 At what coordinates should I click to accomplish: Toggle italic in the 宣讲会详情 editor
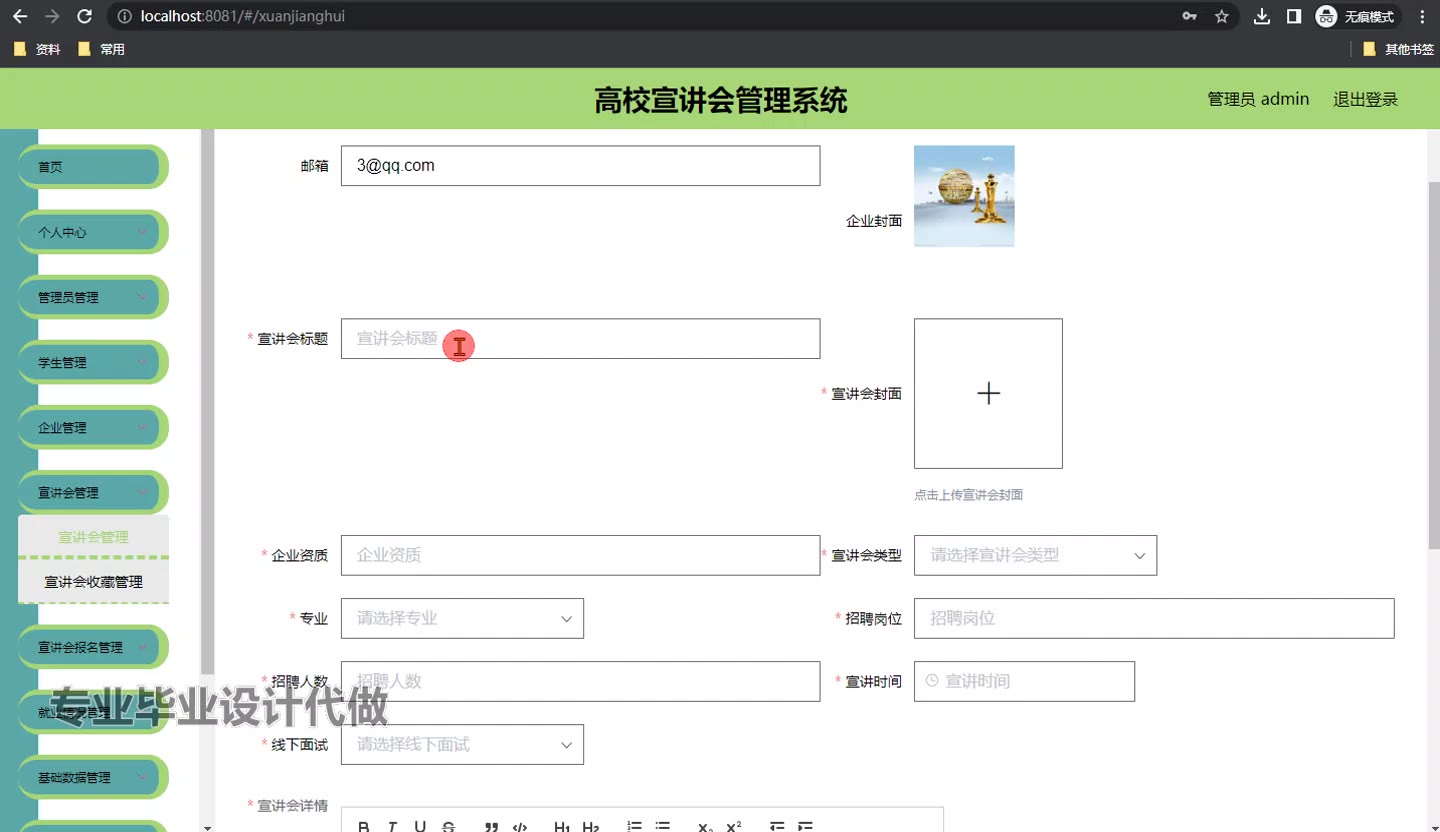[392, 827]
